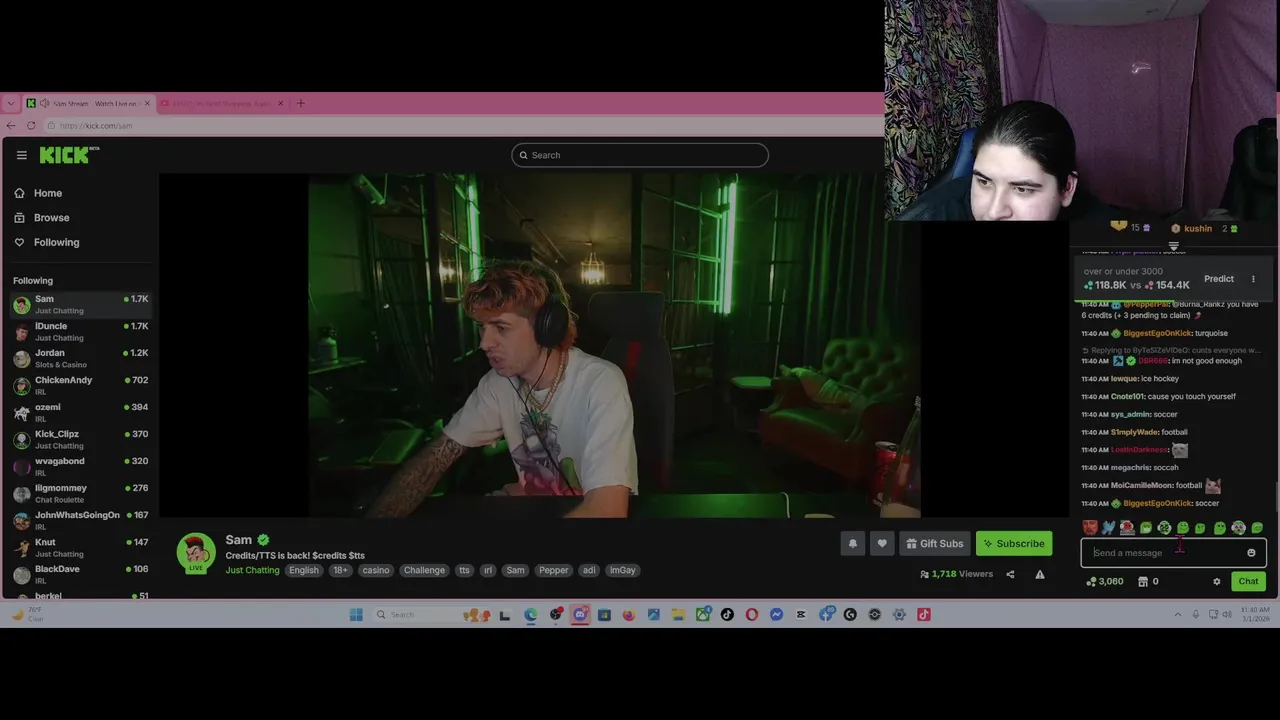Click BiggestEgoOnKick username saying turquoise

tap(1157, 333)
